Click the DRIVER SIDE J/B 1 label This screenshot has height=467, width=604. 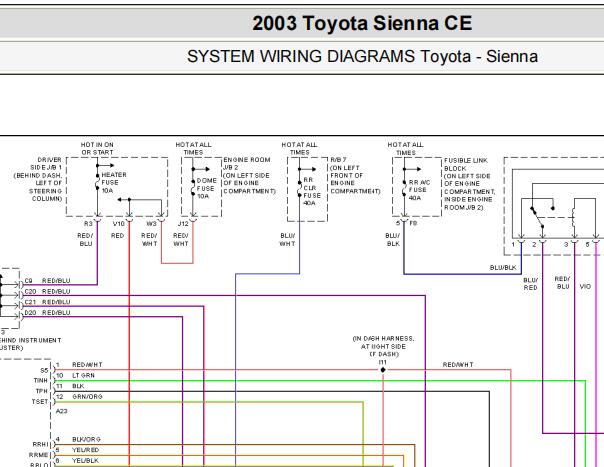point(46,163)
